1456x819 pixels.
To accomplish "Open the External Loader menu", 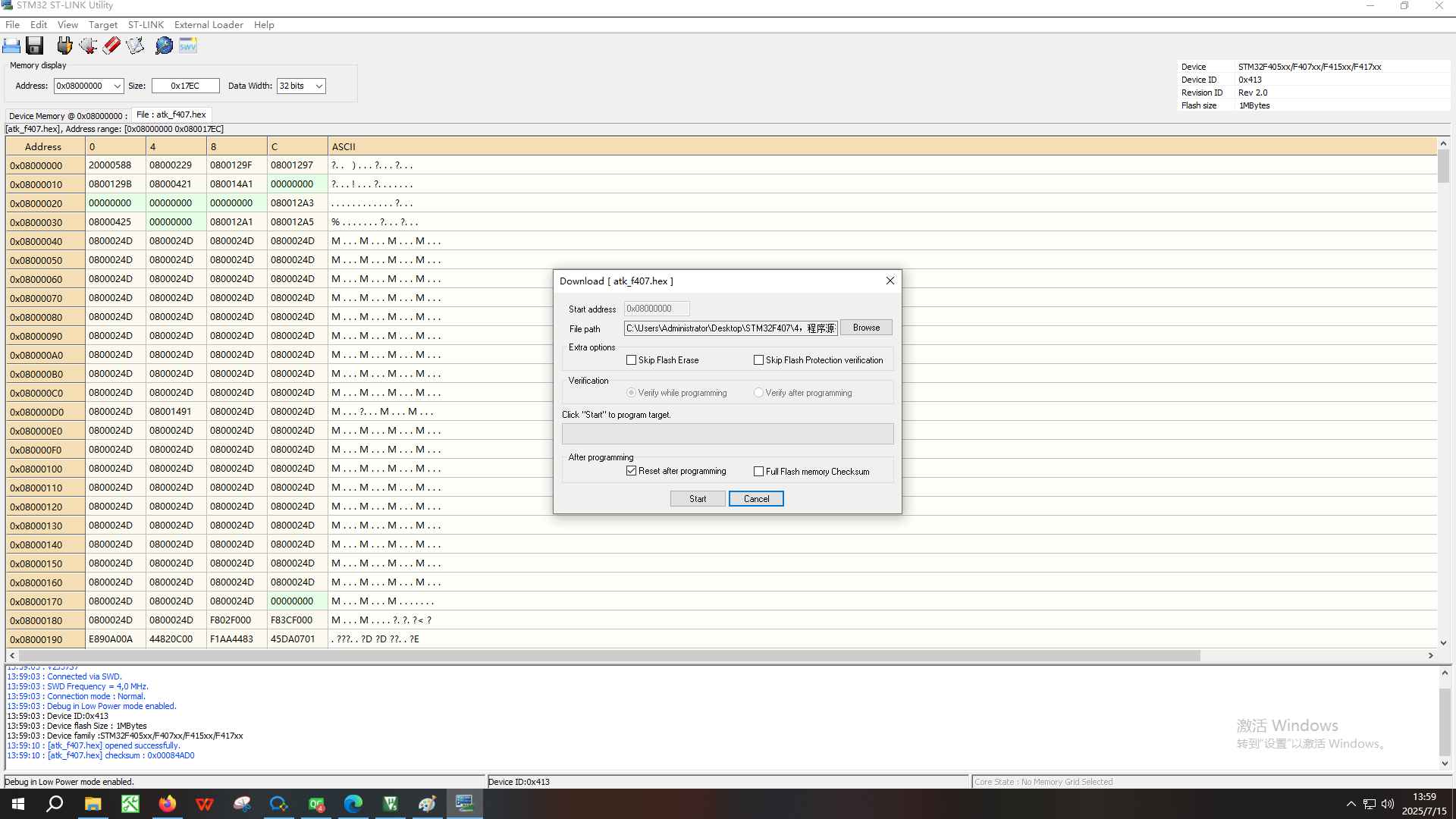I will click(x=209, y=25).
